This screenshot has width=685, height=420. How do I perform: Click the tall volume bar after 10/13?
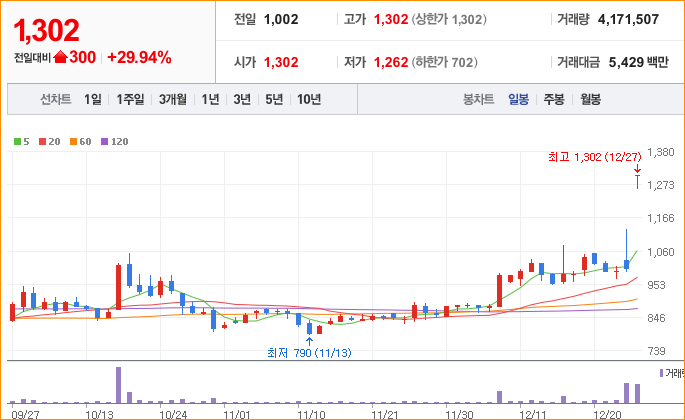pyautogui.click(x=118, y=385)
